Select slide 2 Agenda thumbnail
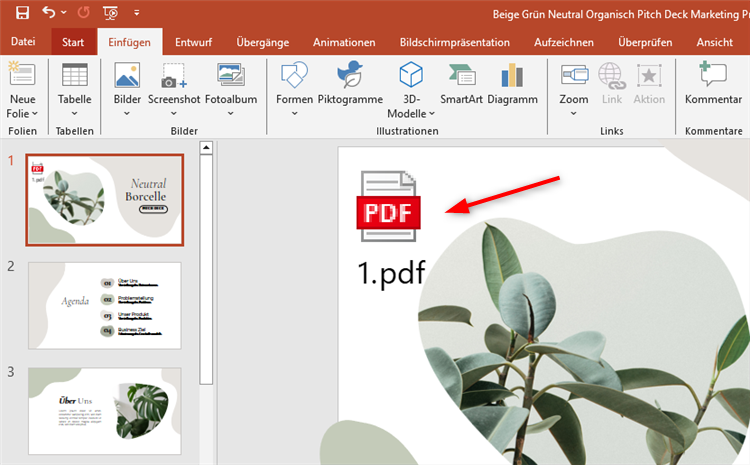 point(105,305)
